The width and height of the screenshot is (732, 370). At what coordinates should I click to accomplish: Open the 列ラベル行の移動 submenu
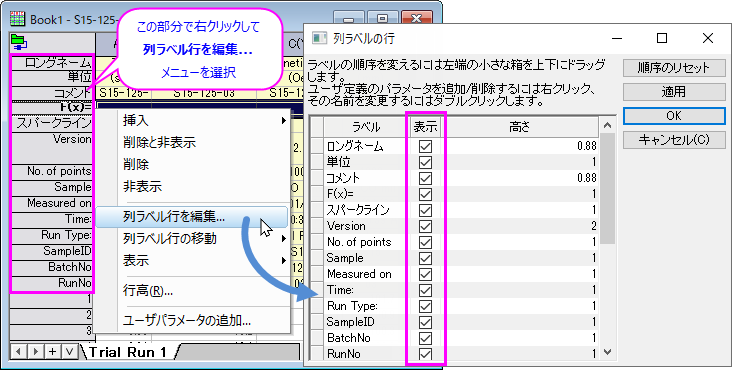pyautogui.click(x=191, y=238)
